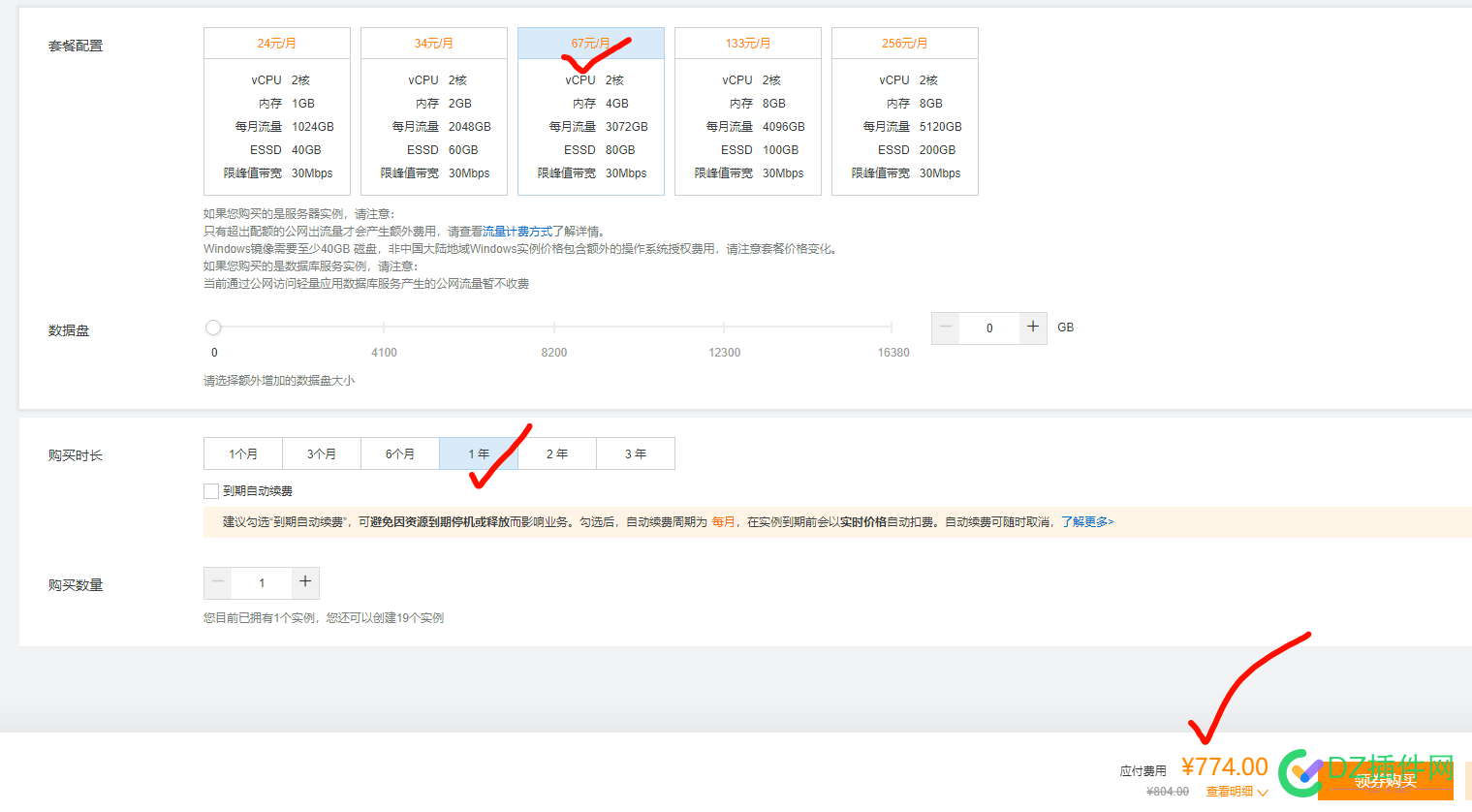Click the 您目前已拥有1个实例 notice text

click(x=324, y=618)
